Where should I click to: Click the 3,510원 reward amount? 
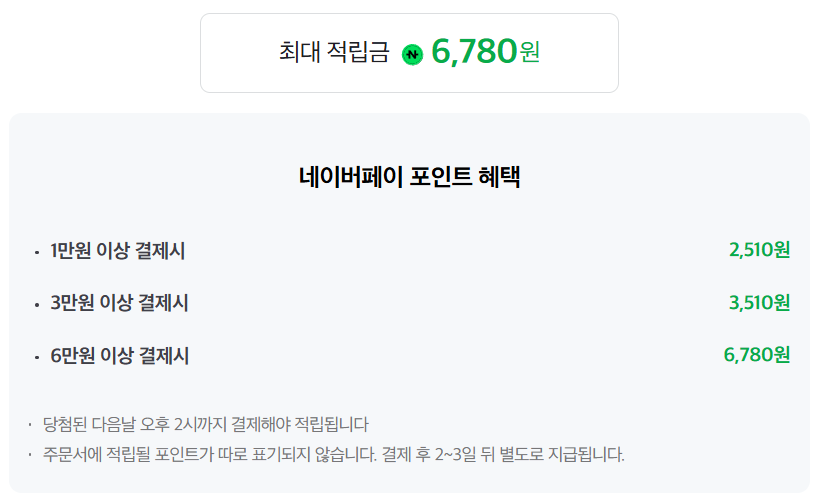click(x=759, y=302)
